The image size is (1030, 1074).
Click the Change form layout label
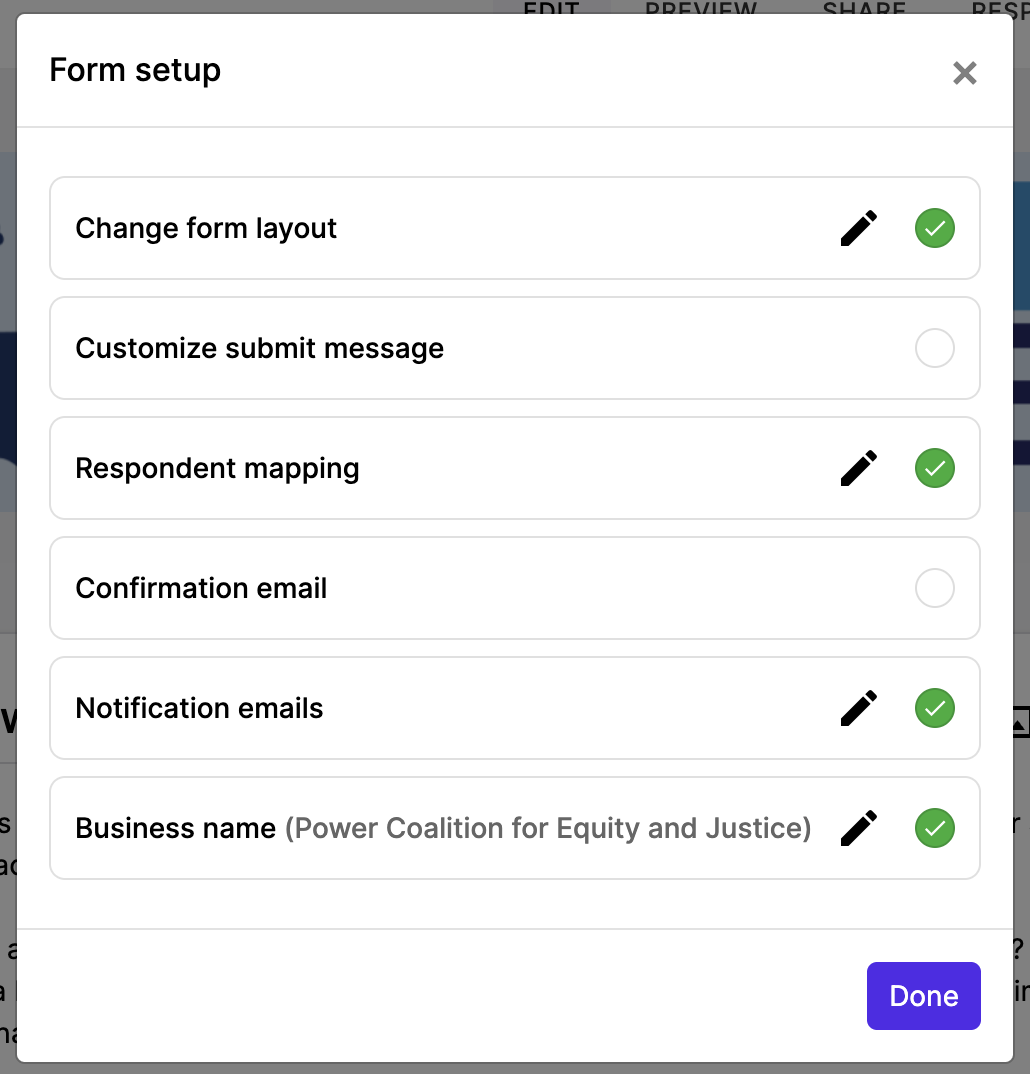click(x=206, y=228)
